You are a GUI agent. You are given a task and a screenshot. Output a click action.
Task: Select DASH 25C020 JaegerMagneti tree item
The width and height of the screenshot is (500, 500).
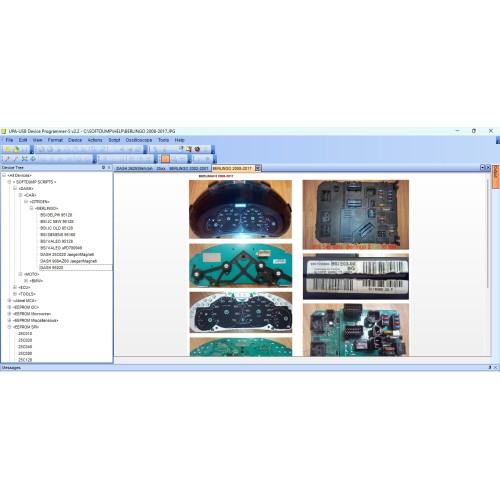(67, 254)
